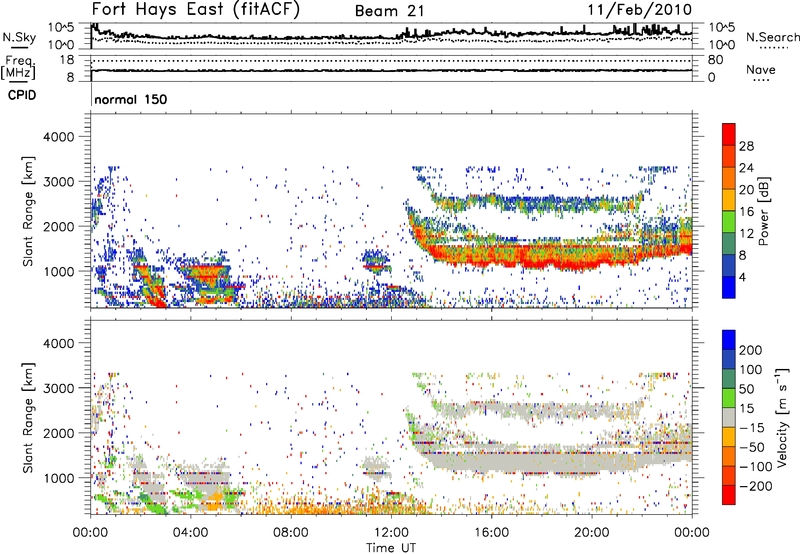
Task: Click the blue bottom segment of Power colorbar
Action: pyautogui.click(x=729, y=287)
